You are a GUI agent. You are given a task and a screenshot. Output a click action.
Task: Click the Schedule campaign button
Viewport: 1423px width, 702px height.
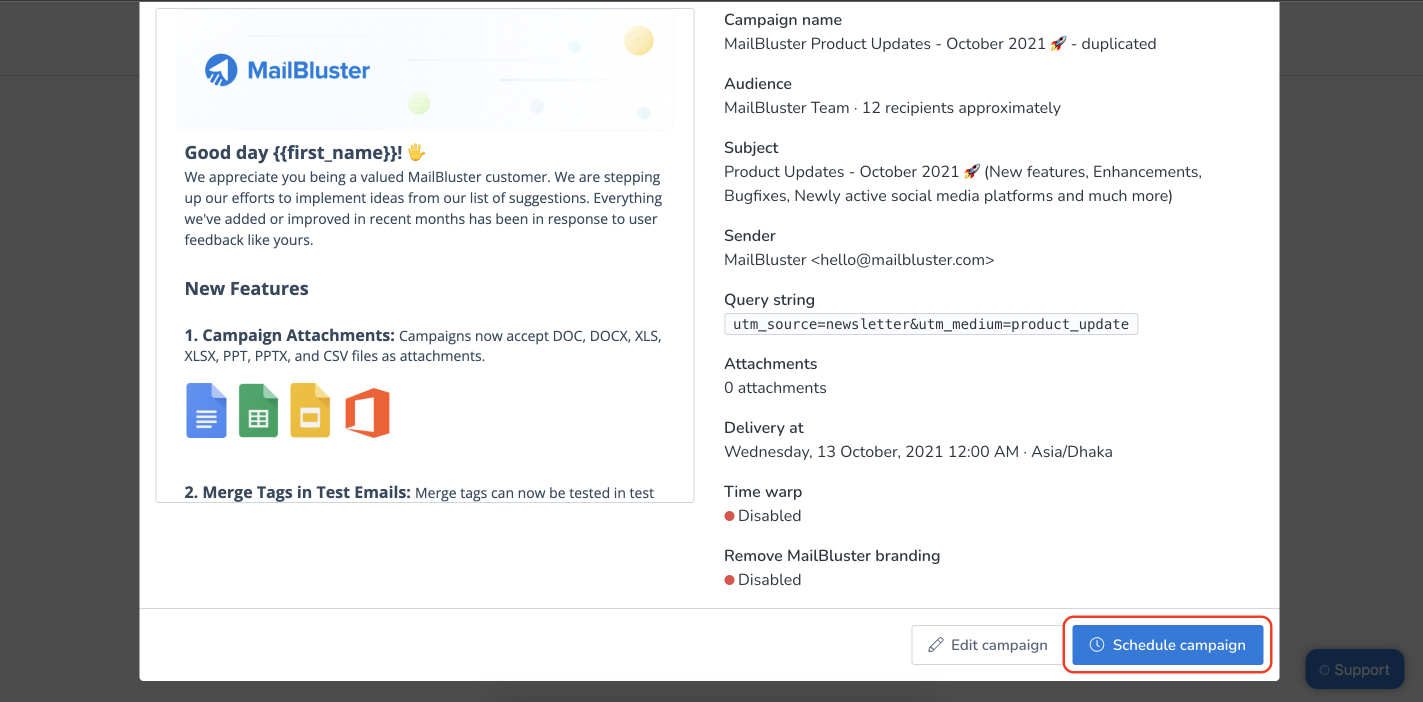pos(1167,645)
